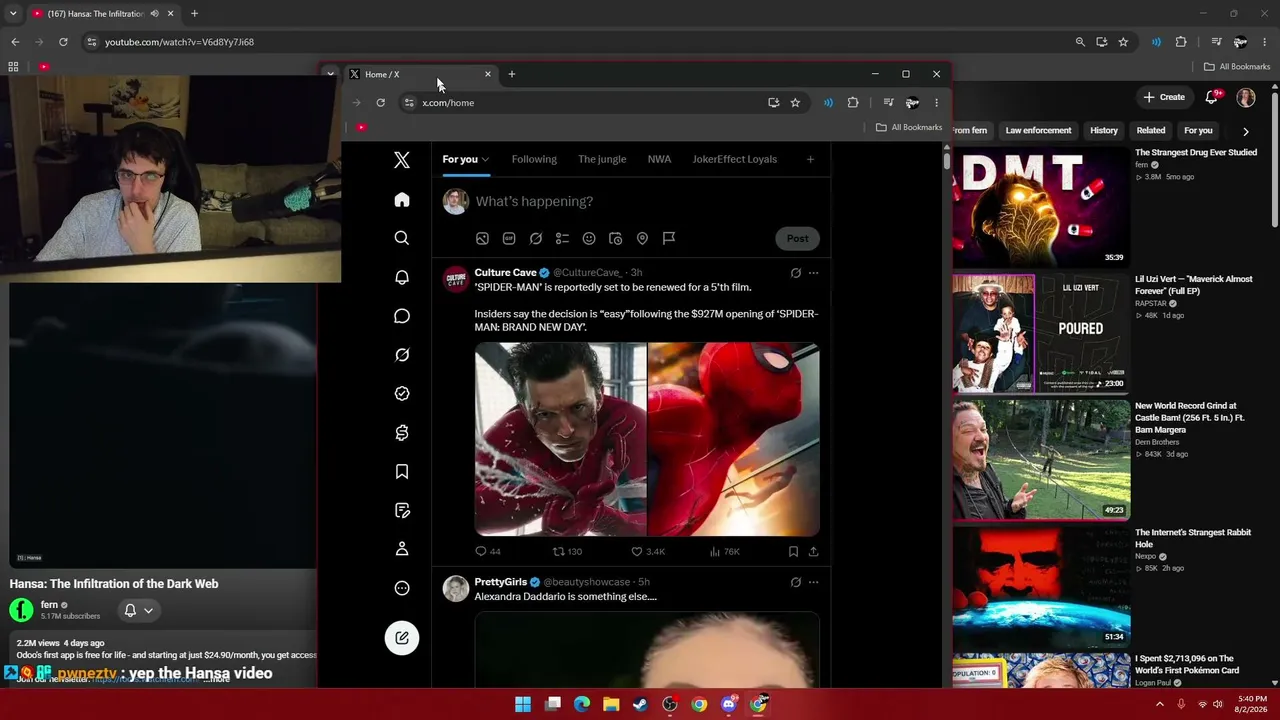Image resolution: width=1280 pixels, height=720 pixels.
Task: Open YouTube account avatar menu
Action: pos(1246,97)
